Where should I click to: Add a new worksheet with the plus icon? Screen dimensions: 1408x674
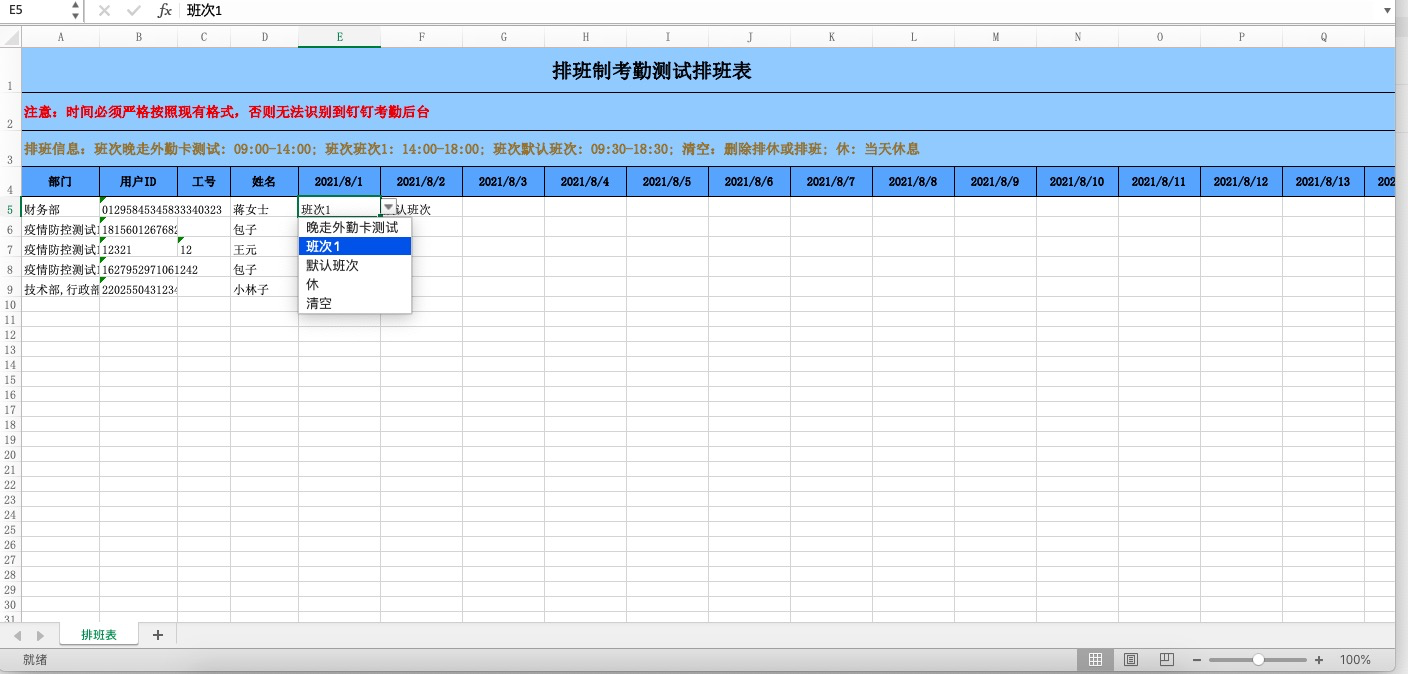[x=157, y=634]
